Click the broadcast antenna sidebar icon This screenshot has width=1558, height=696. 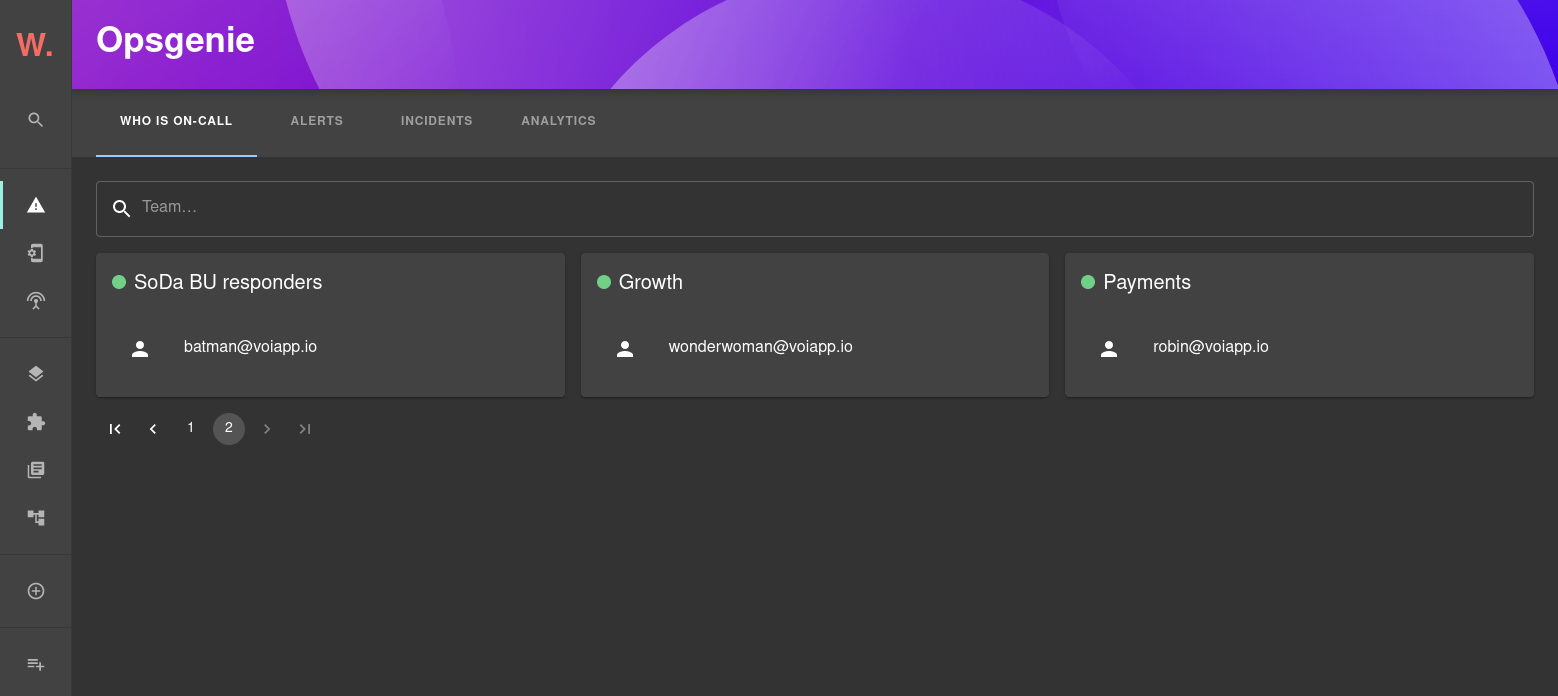pyautogui.click(x=36, y=301)
